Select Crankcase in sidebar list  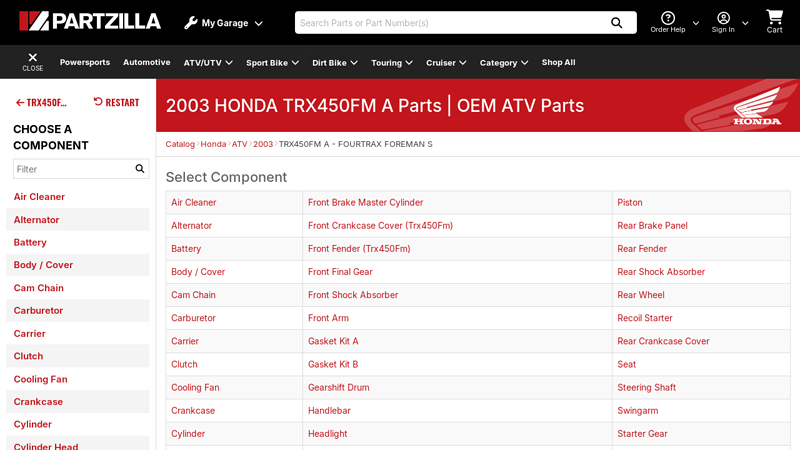38,402
